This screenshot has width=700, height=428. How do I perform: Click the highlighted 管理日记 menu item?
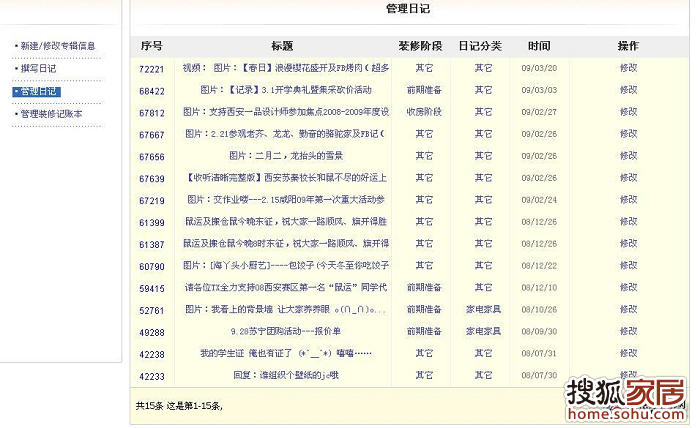coord(38,91)
